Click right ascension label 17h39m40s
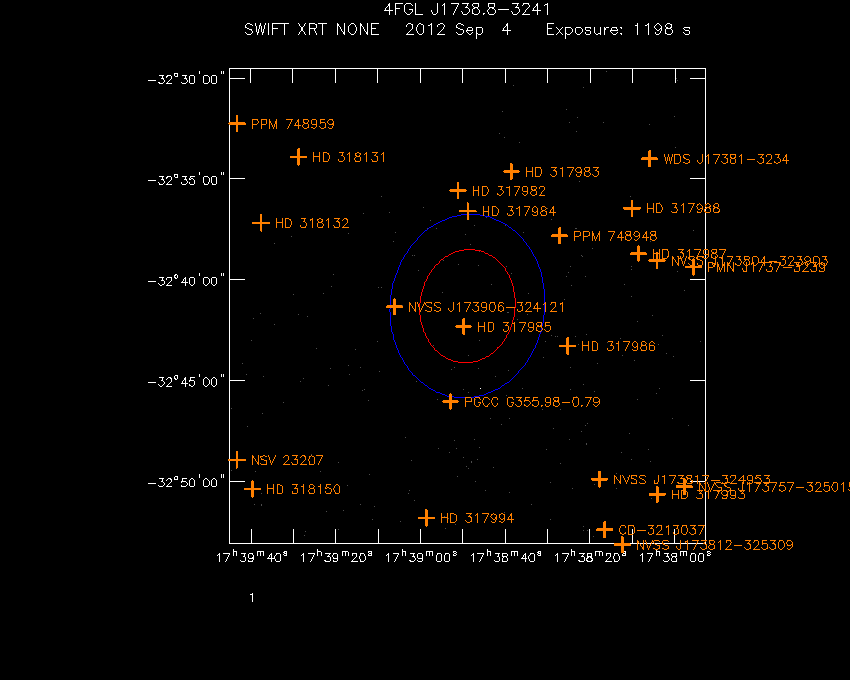Image resolution: width=850 pixels, height=680 pixels. click(252, 557)
